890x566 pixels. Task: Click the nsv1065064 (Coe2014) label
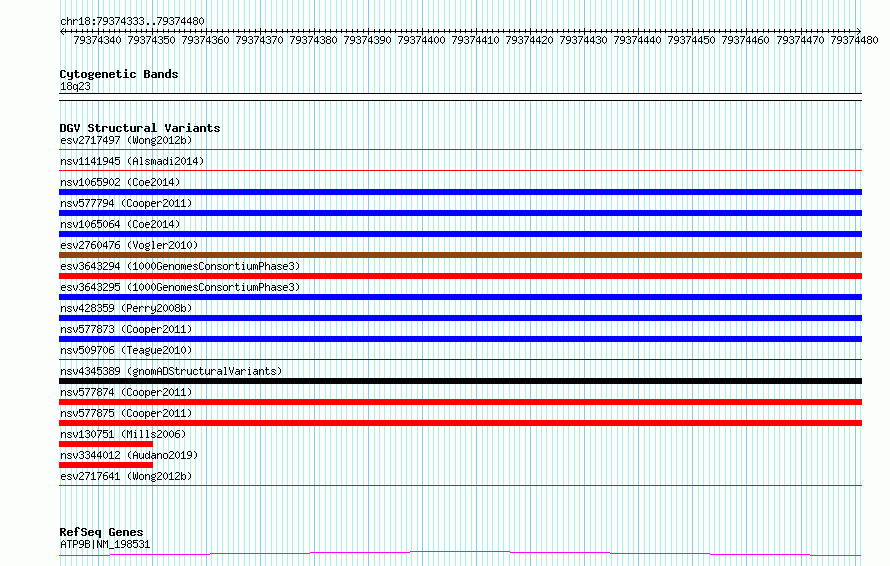point(120,224)
